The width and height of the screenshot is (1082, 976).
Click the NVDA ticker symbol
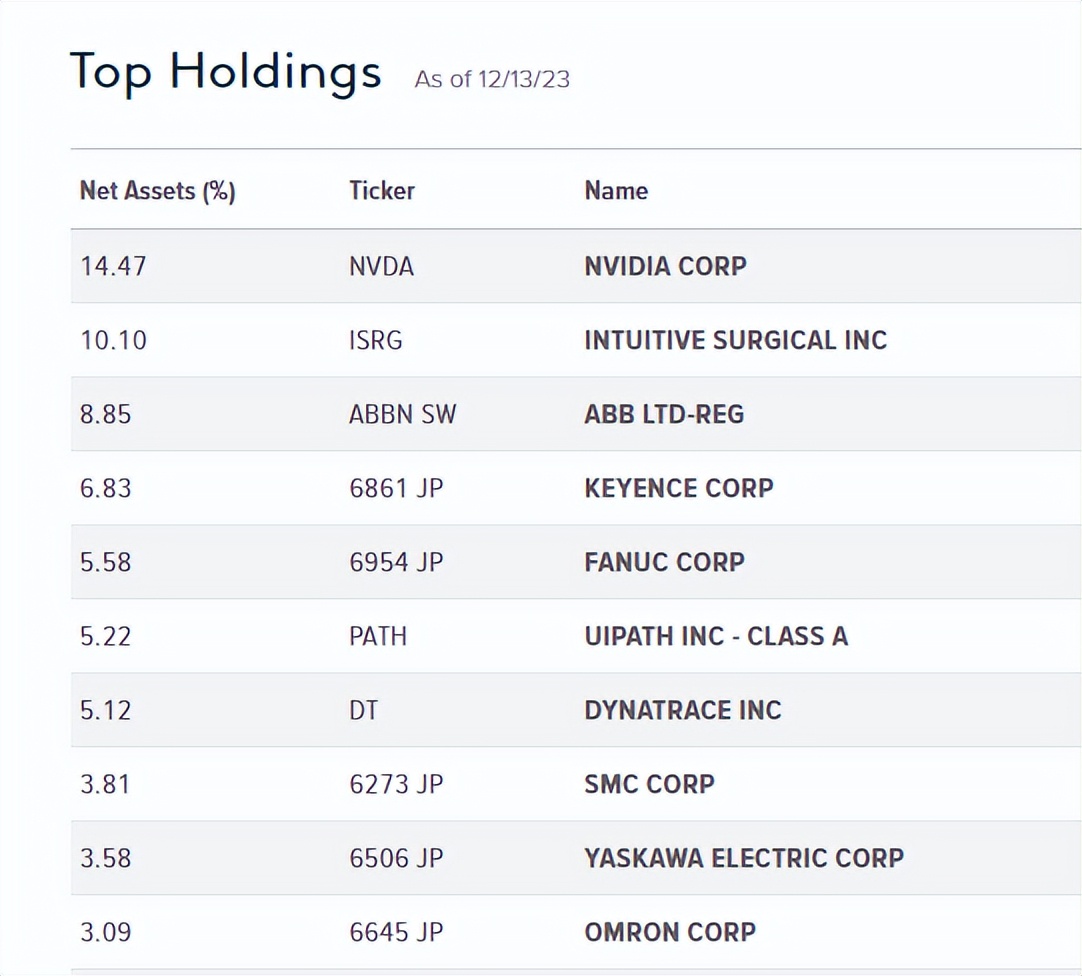[x=381, y=266]
